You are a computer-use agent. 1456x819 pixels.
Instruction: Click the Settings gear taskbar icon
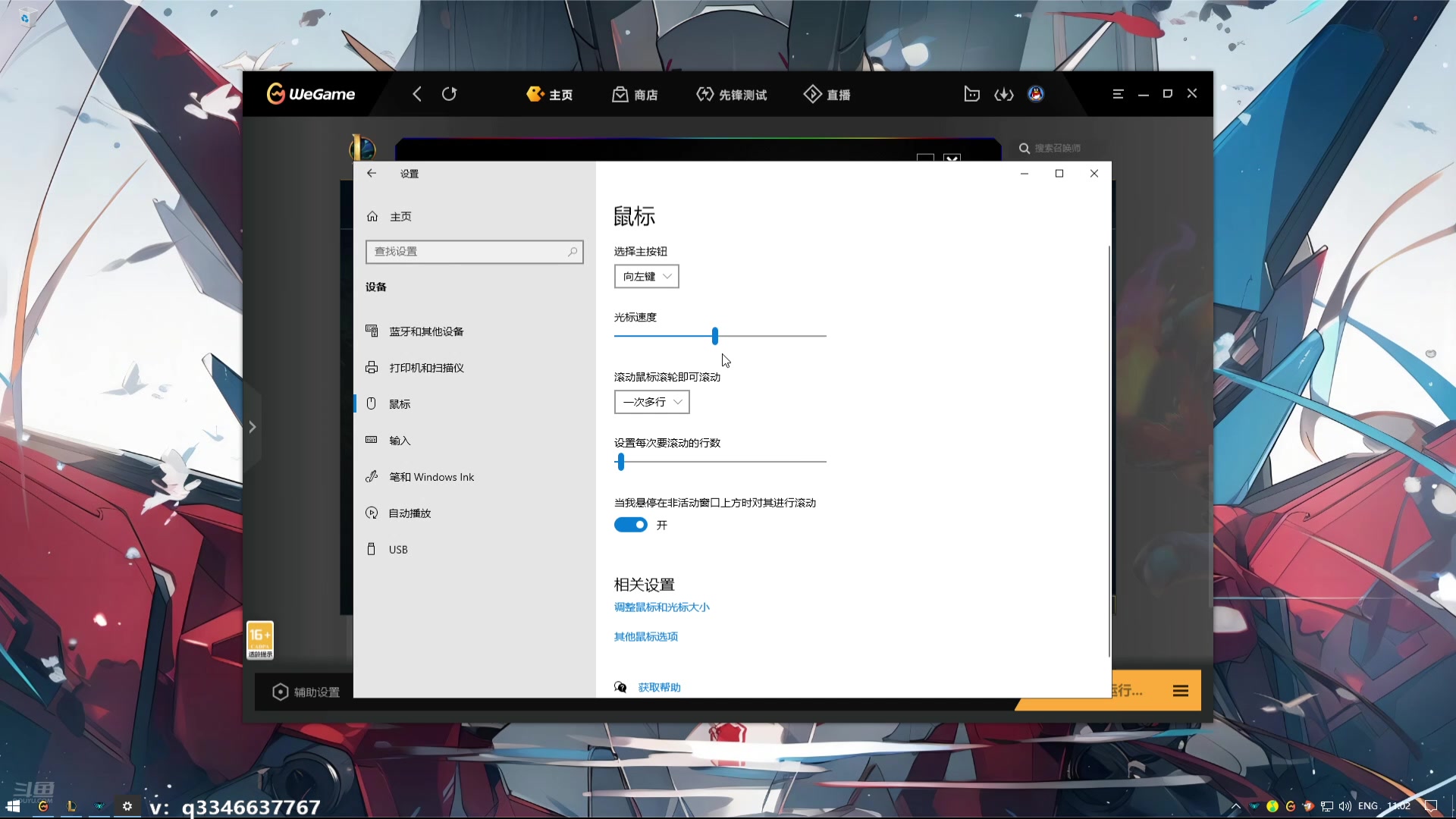(127, 806)
